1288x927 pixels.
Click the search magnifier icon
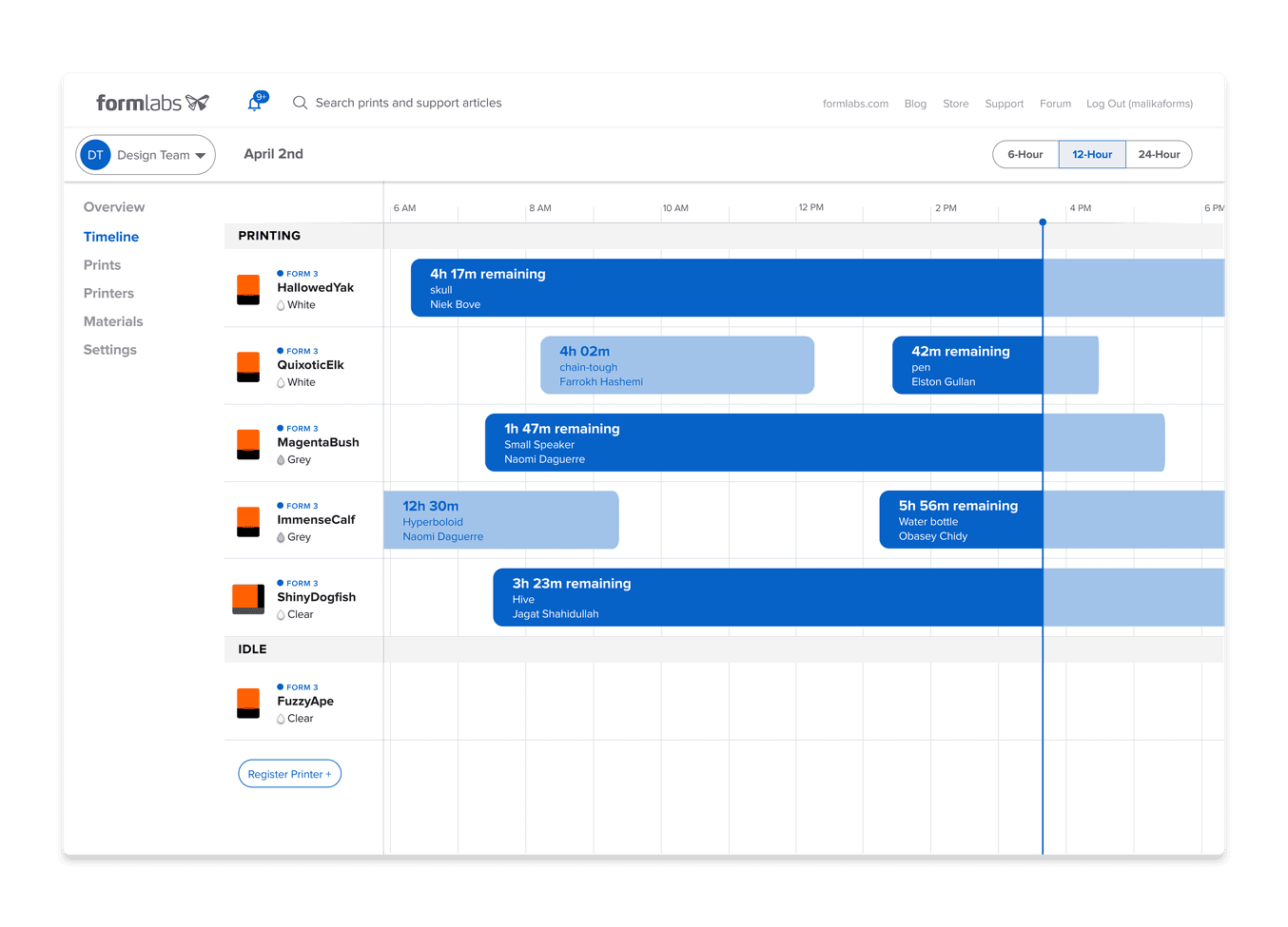pyautogui.click(x=300, y=103)
